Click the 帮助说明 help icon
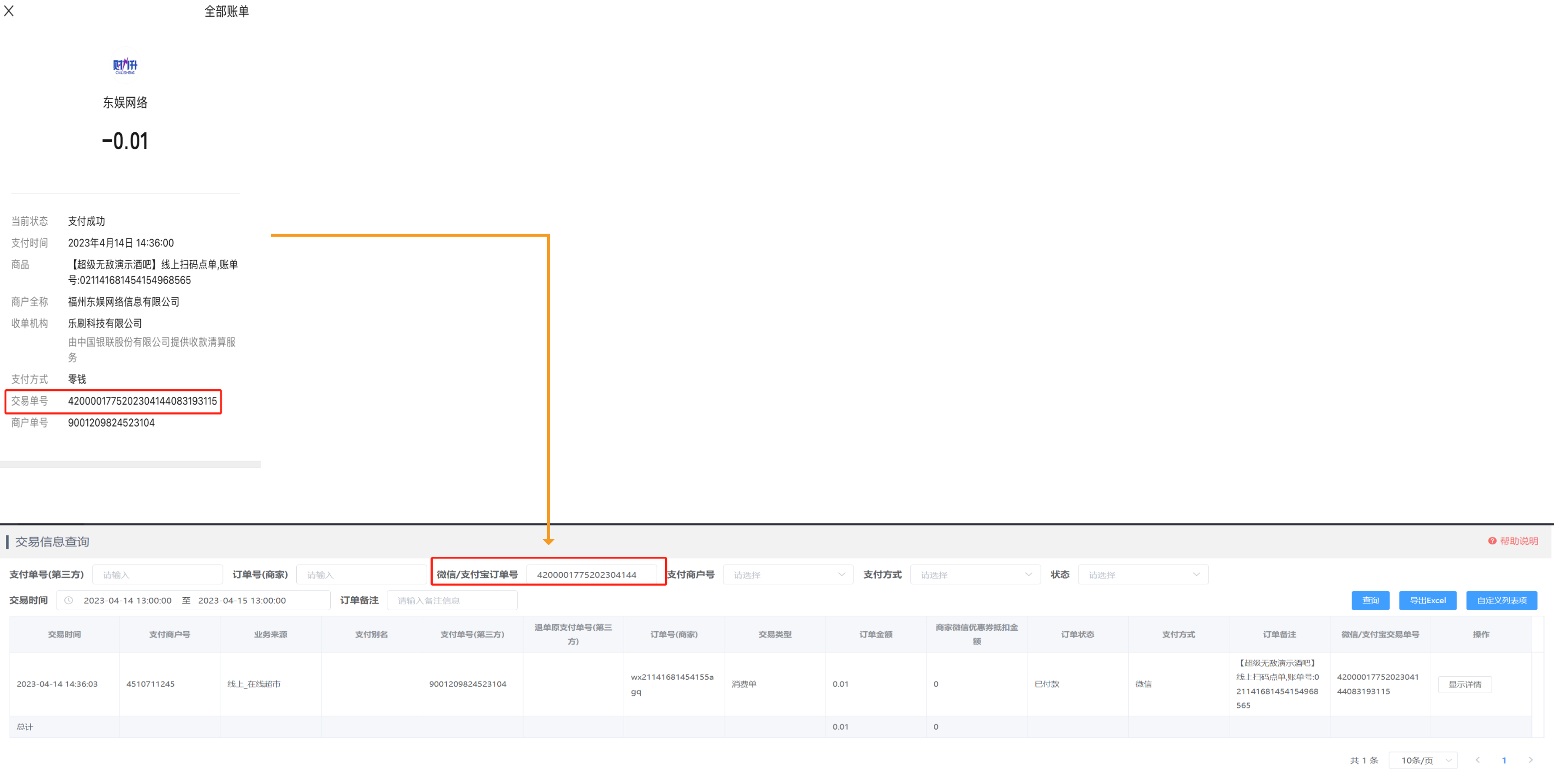1554x784 pixels. pos(1492,541)
